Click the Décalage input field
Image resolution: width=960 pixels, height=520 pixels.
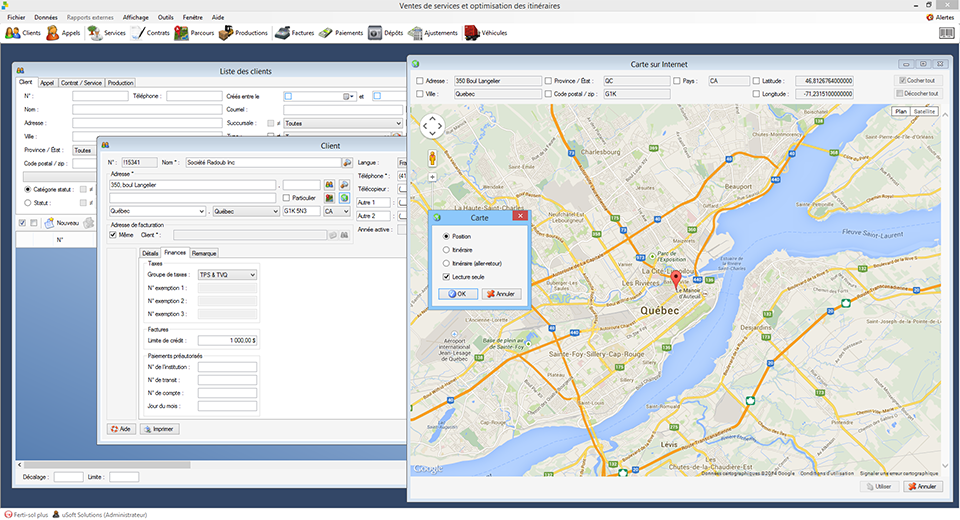pos(69,477)
